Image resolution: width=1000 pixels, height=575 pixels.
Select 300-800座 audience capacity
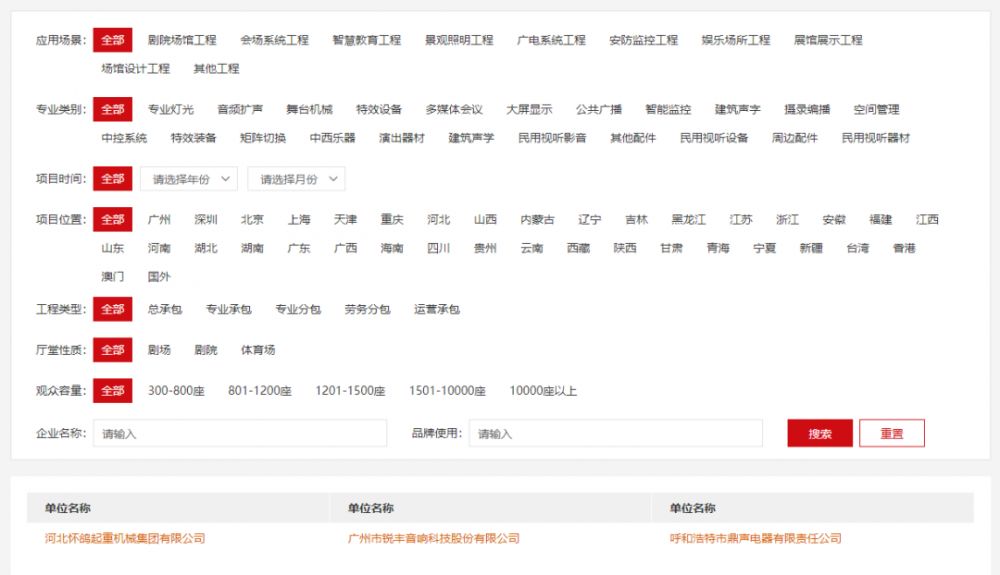point(176,391)
